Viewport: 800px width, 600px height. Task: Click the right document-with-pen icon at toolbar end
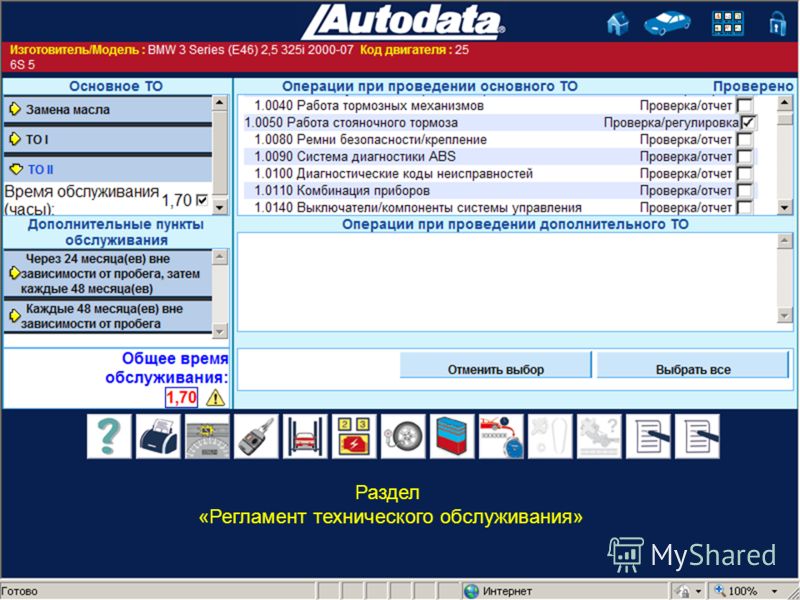point(697,437)
